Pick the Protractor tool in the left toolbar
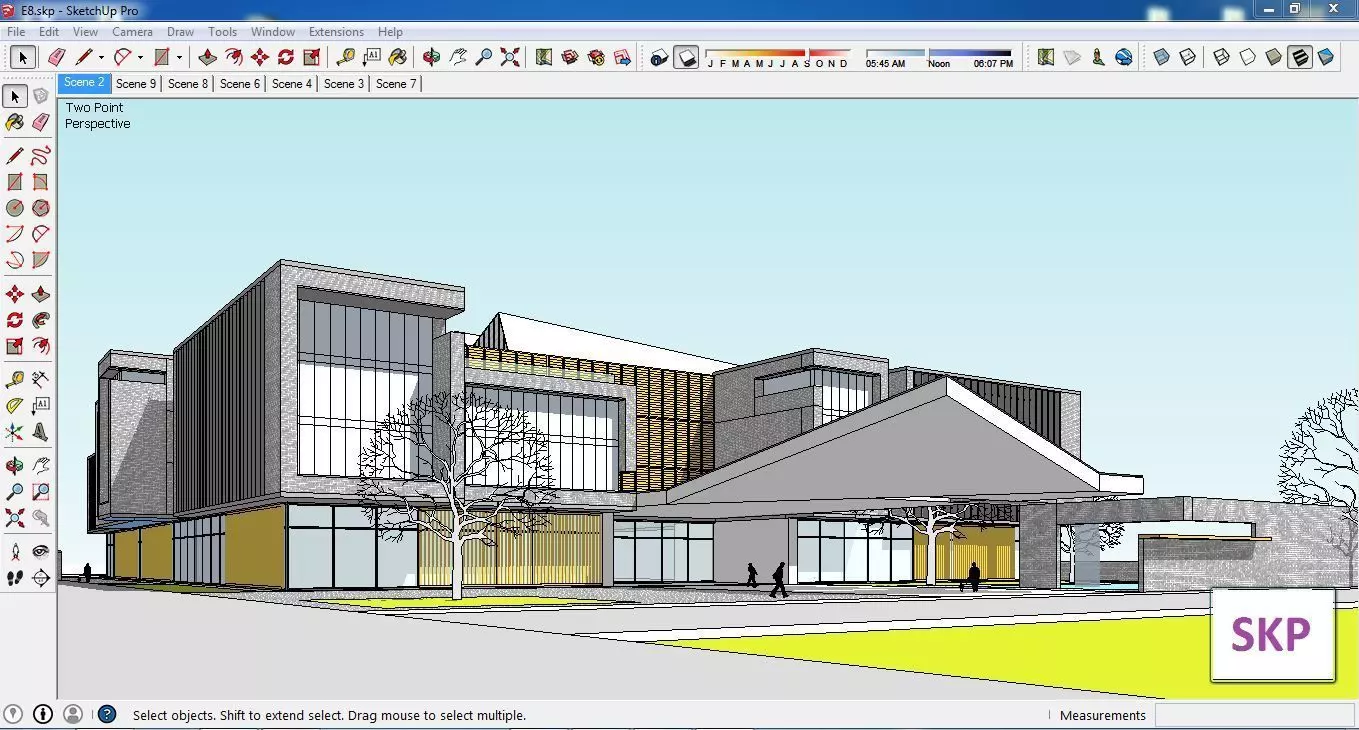 (15, 406)
